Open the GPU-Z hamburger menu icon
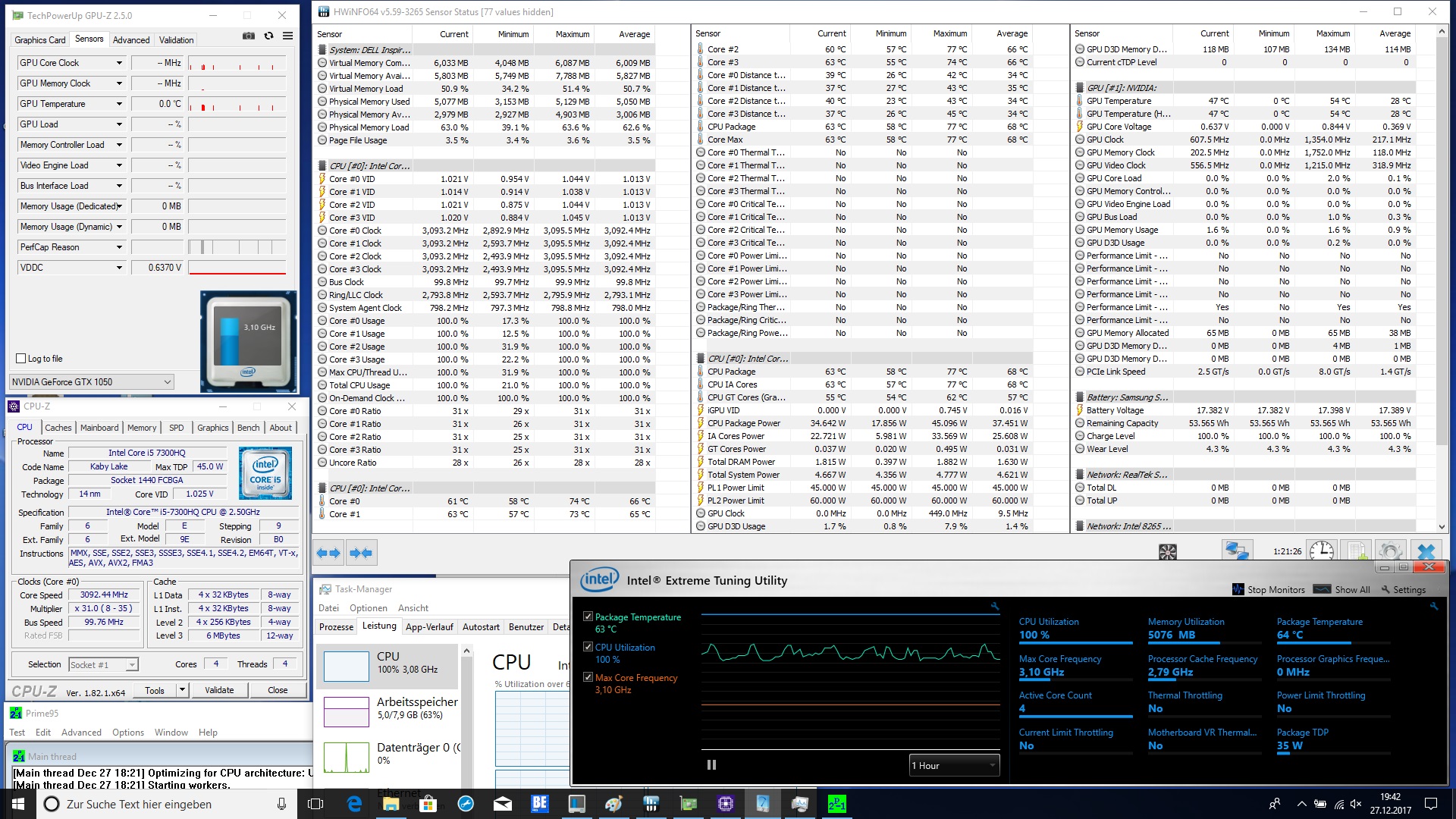This screenshot has height=819, width=1456. (288, 36)
